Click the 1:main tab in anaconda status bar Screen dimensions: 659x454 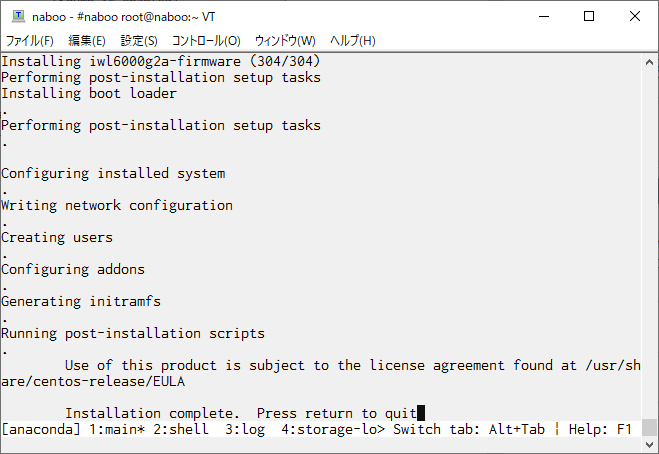(117, 429)
